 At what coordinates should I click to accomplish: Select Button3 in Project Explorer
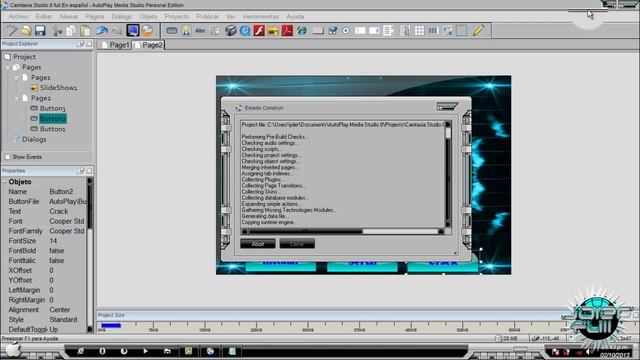point(53,108)
